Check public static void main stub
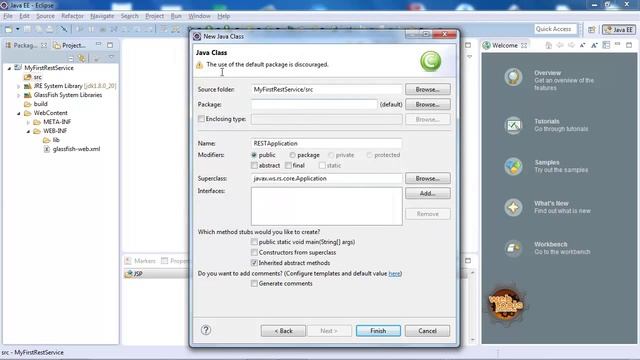Image resolution: width=640 pixels, height=360 pixels. [254, 242]
